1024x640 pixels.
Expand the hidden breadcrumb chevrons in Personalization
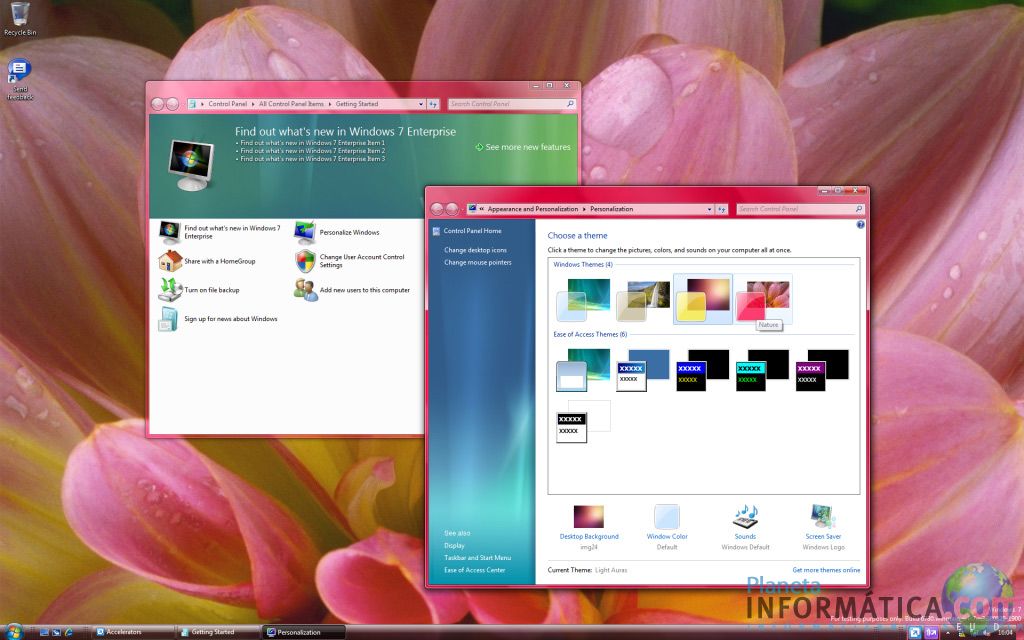point(482,209)
